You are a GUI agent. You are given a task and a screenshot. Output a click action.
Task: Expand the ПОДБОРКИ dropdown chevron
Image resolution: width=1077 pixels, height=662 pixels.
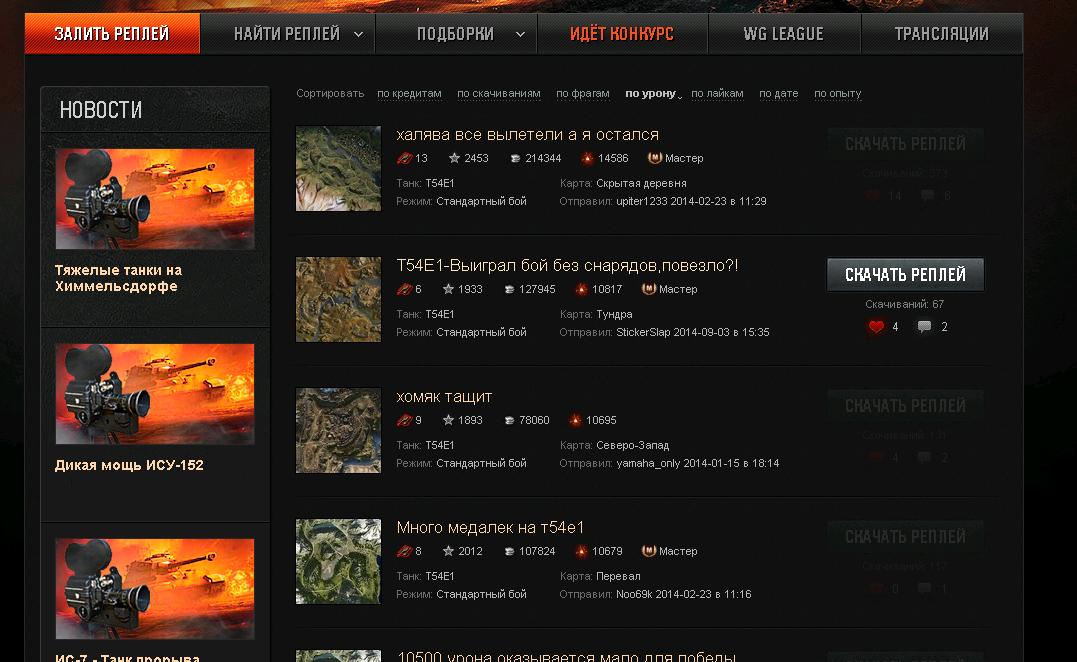521,34
